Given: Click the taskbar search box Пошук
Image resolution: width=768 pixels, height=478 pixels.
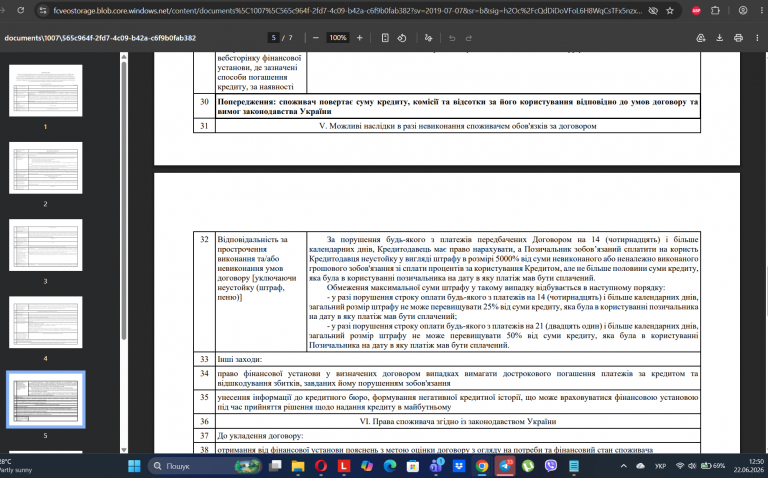Looking at the screenshot, I should [206, 466].
